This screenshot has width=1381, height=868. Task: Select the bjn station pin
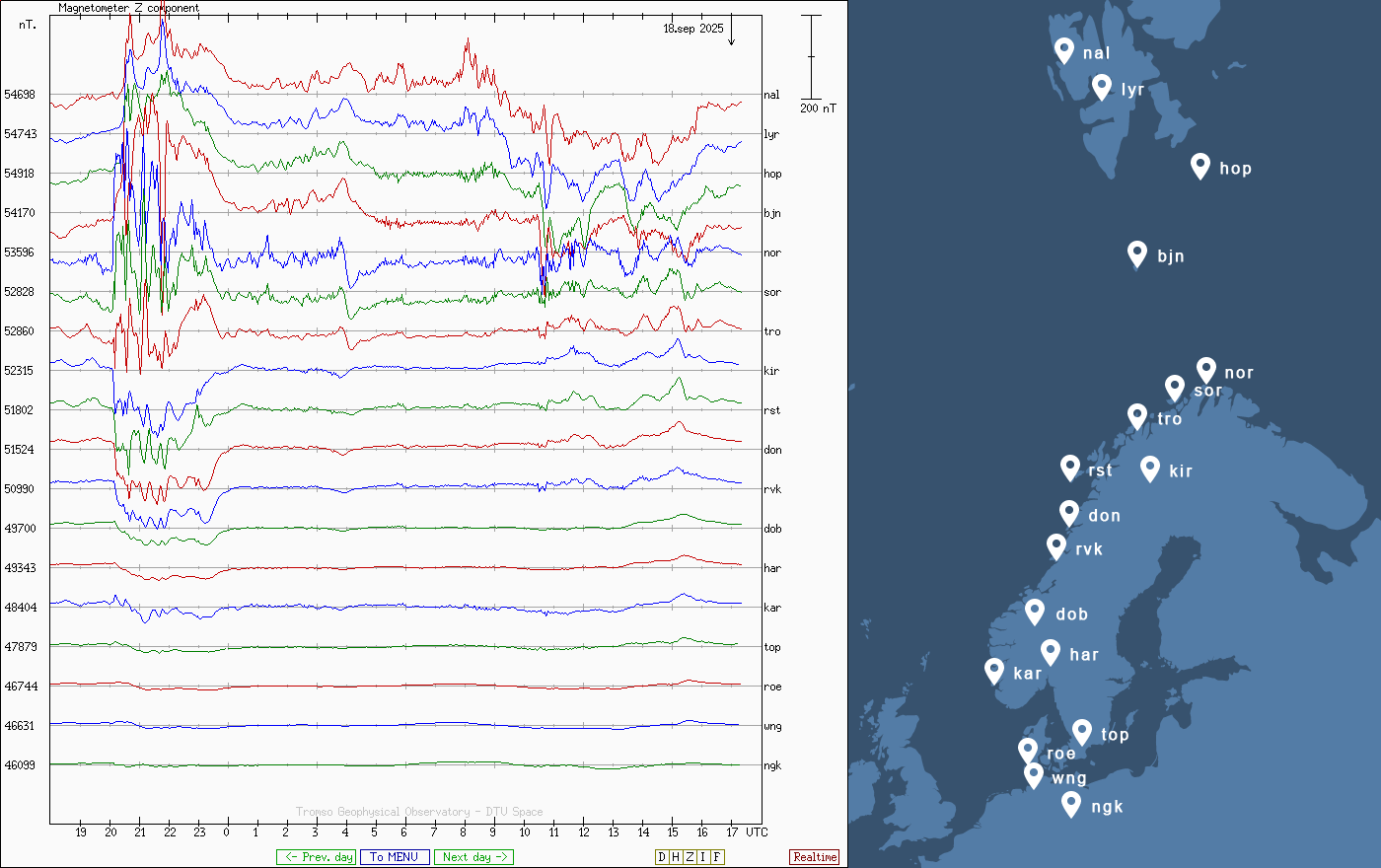1136,253
